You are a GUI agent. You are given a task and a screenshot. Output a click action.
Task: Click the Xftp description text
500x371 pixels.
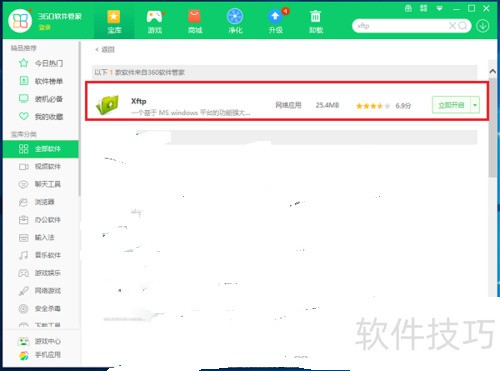coord(190,113)
